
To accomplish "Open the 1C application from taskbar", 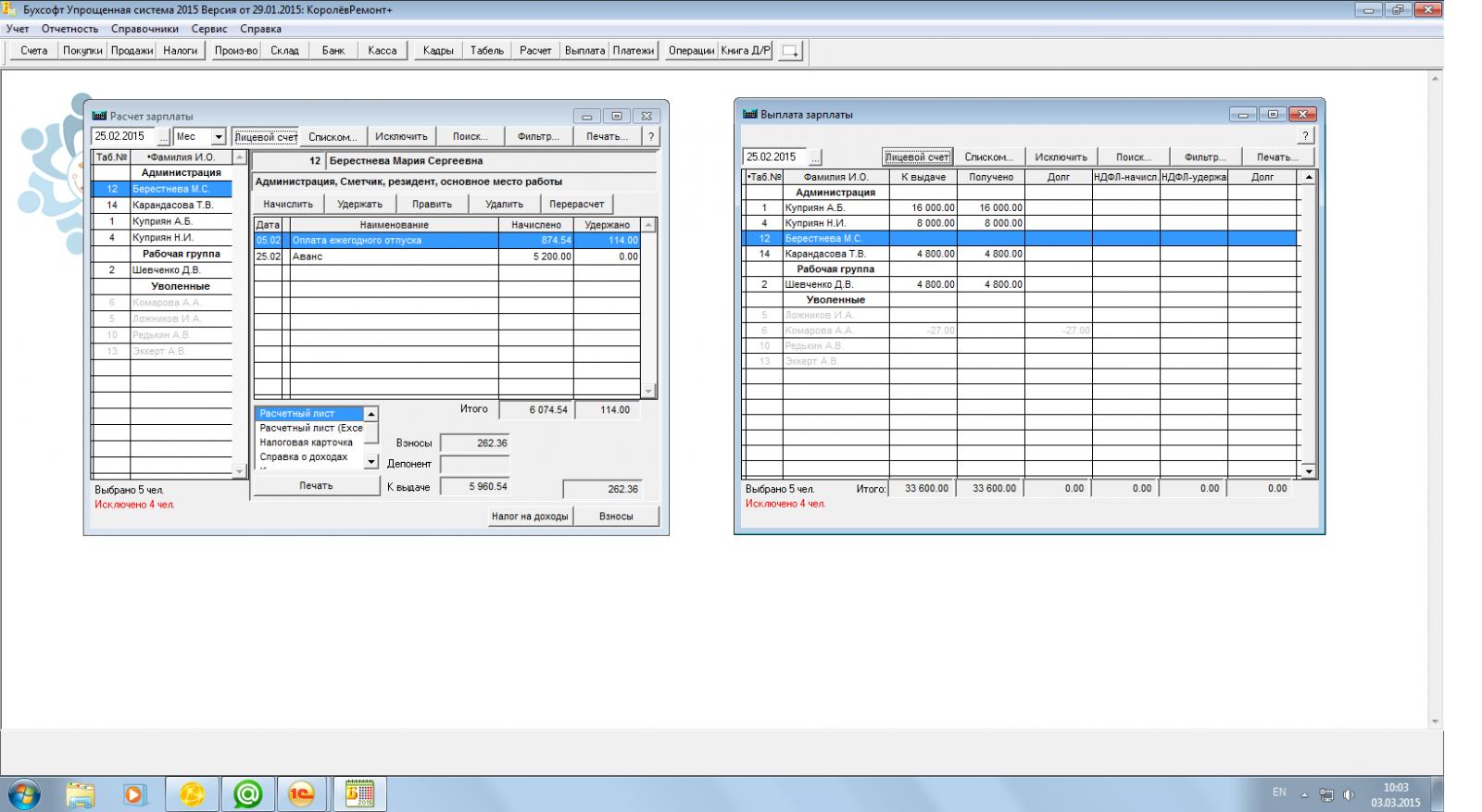I will [x=302, y=793].
